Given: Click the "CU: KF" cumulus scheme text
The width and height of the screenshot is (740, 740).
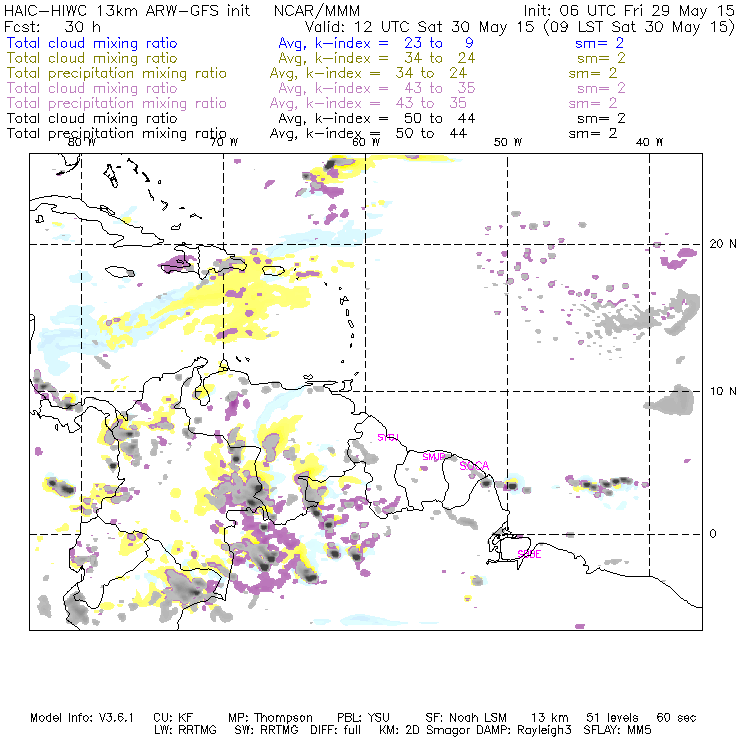Looking at the screenshot, I should 173,718.
